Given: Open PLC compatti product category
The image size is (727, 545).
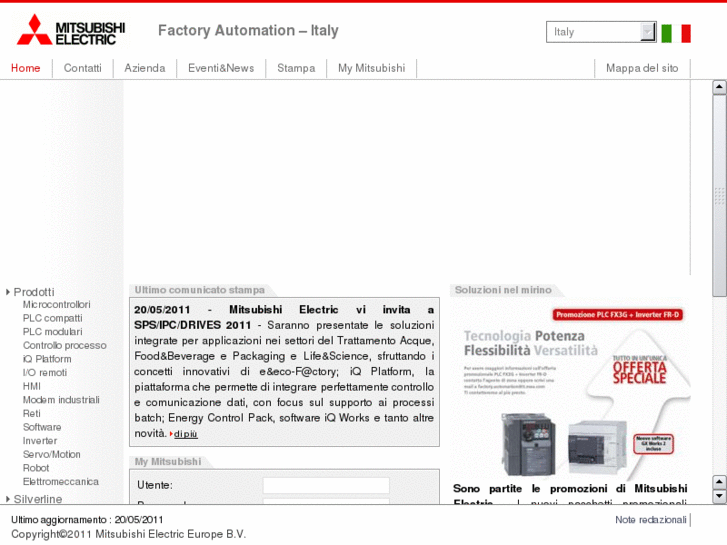Looking at the screenshot, I should (x=52, y=318).
